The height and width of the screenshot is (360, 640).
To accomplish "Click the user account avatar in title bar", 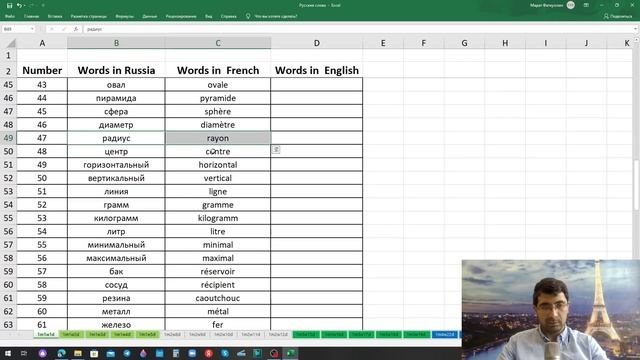I will (x=571, y=5).
